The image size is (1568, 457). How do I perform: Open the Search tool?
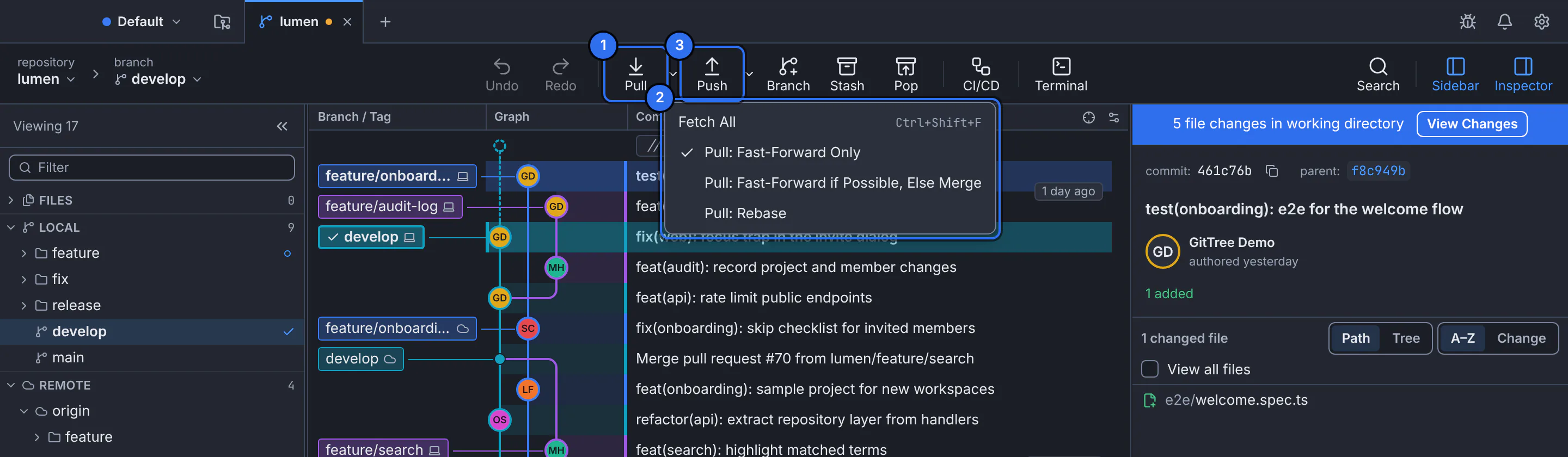point(1377,74)
